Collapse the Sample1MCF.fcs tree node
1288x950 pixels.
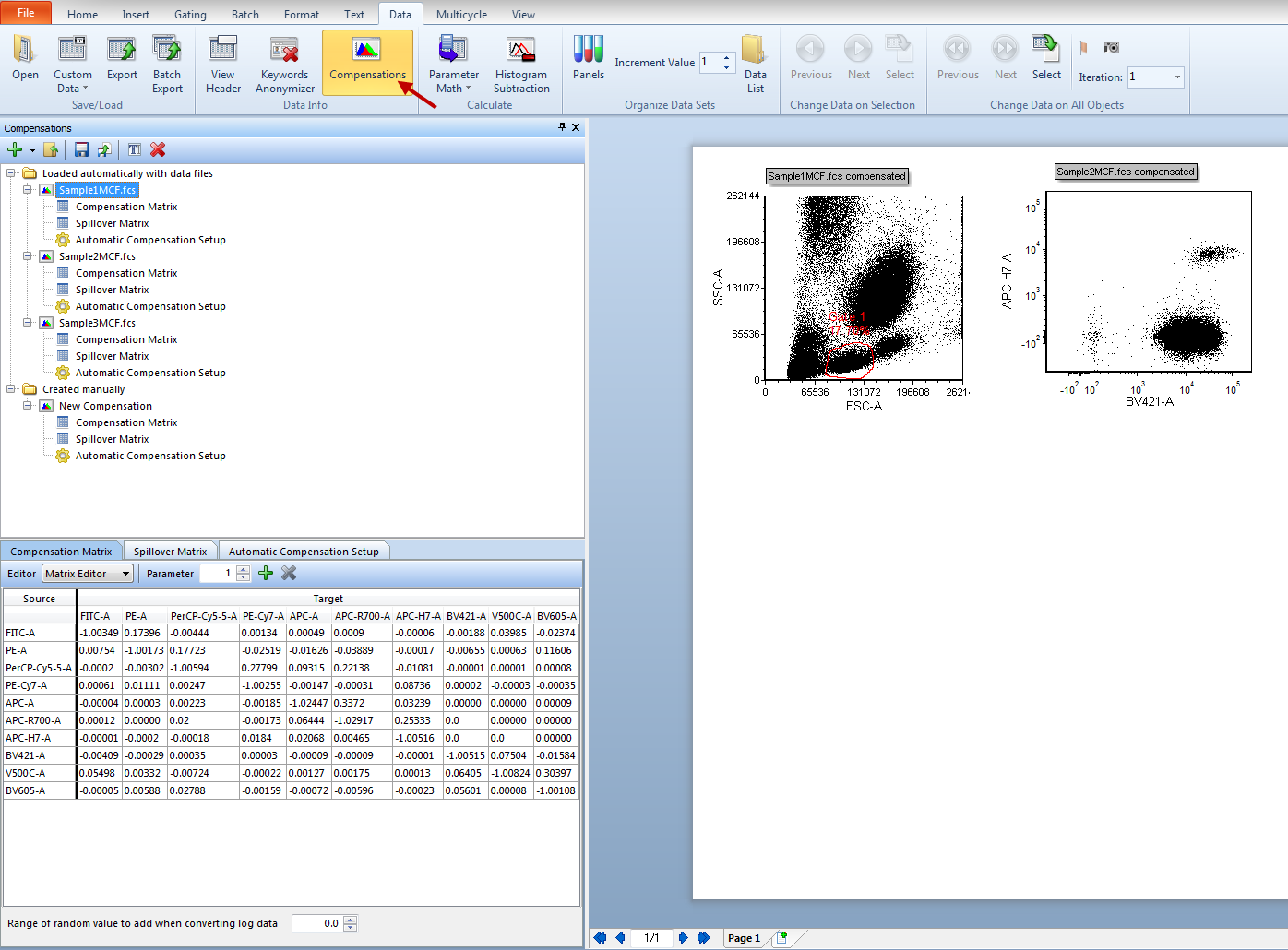pyautogui.click(x=28, y=190)
